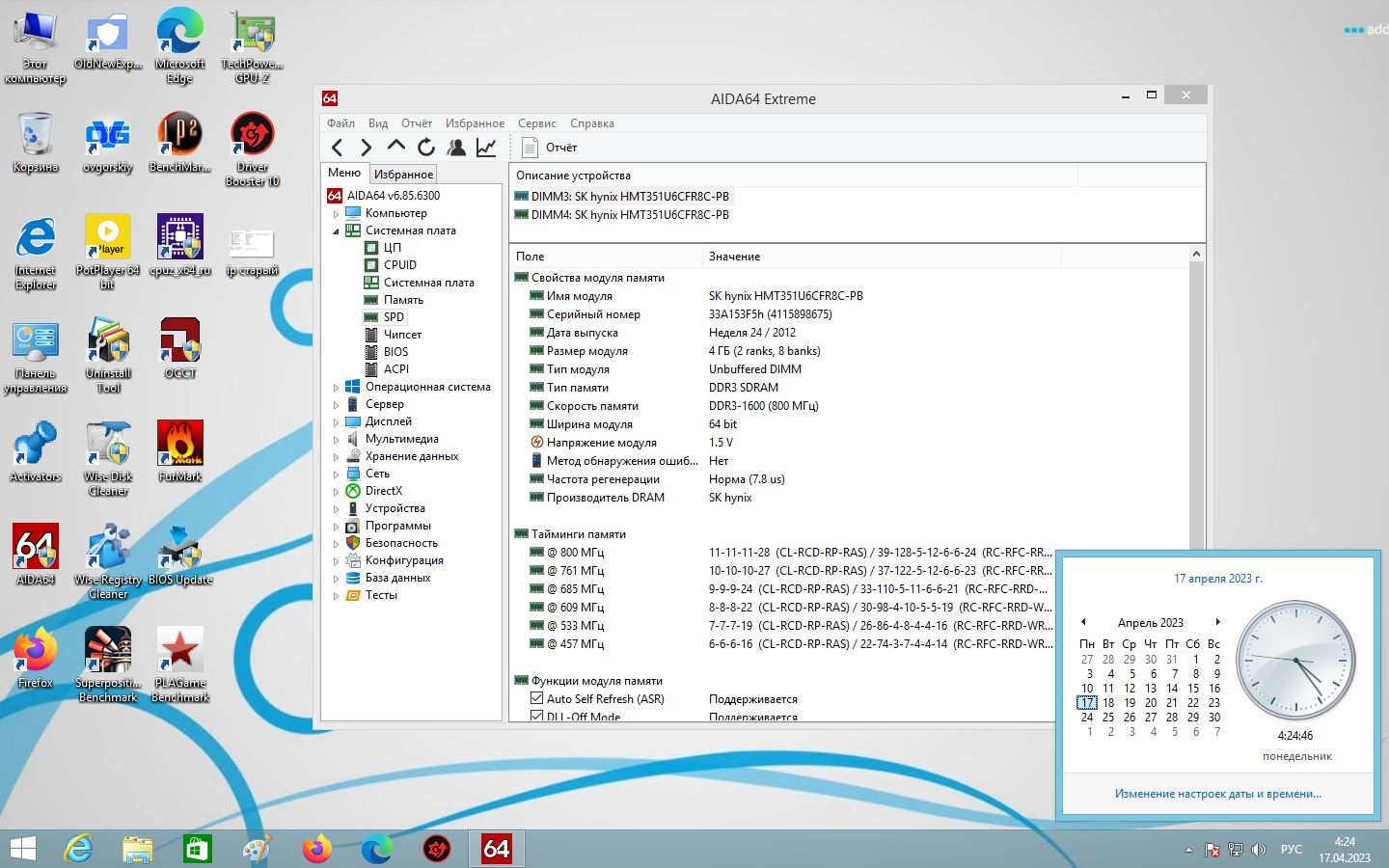This screenshot has width=1389, height=868.
Task: Open the Сервис menu
Action: pos(536,123)
